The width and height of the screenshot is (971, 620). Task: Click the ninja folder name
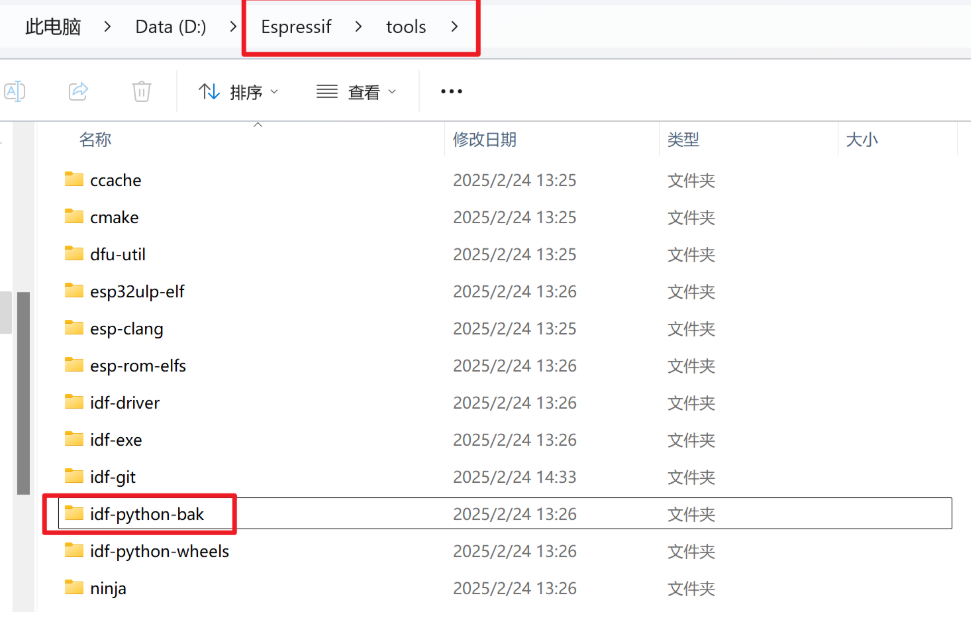point(108,588)
